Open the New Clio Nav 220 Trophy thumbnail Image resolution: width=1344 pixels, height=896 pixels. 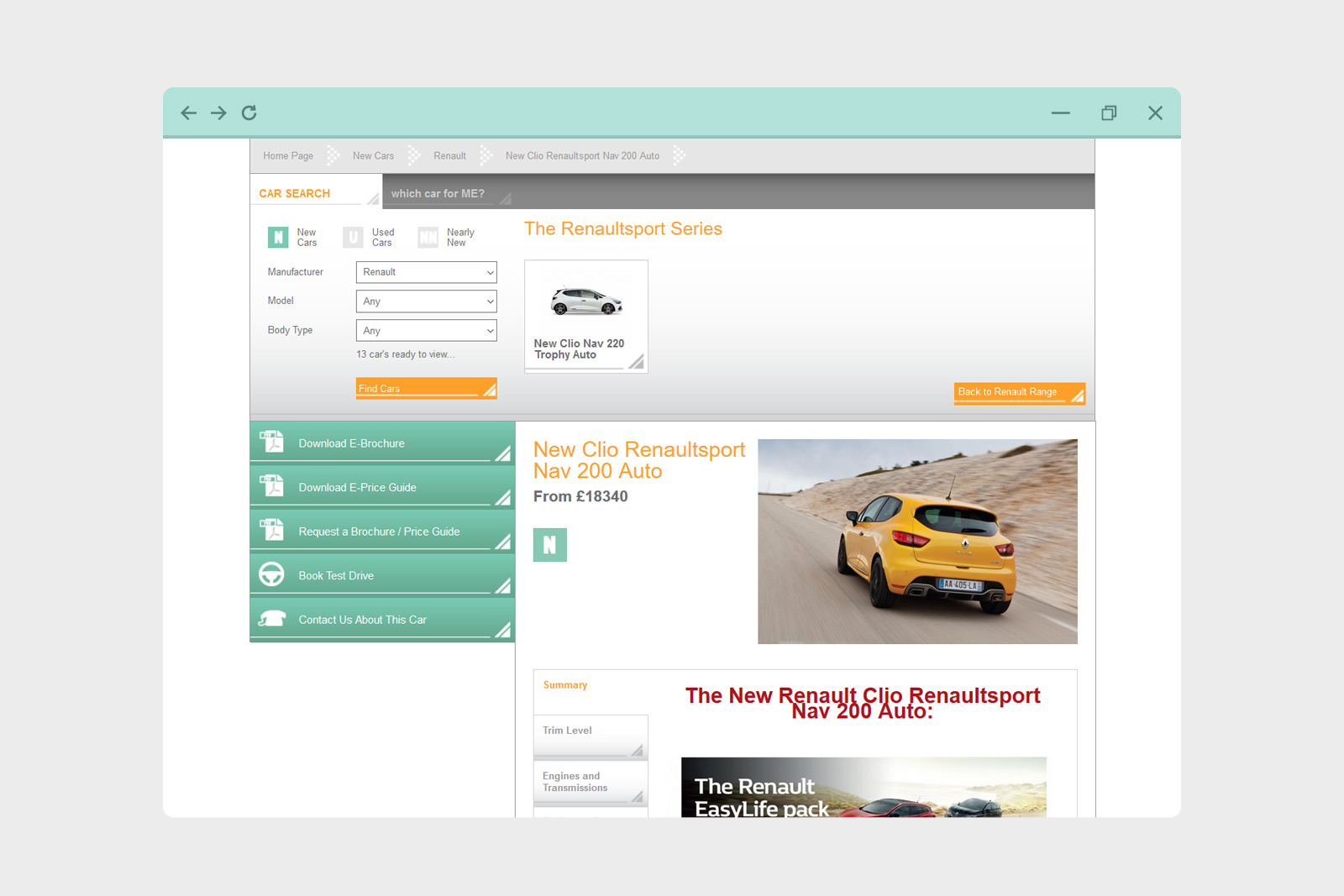click(585, 316)
